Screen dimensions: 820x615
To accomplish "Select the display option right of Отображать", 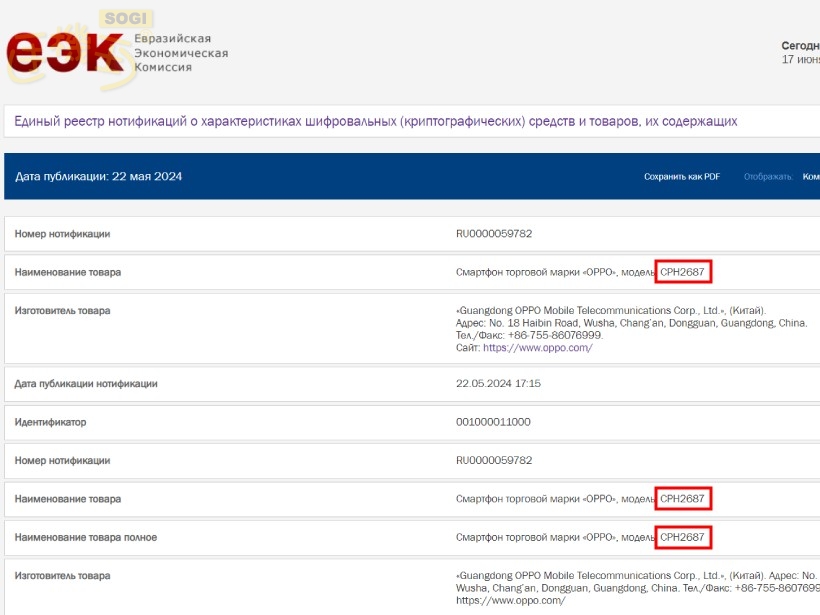I will point(810,177).
